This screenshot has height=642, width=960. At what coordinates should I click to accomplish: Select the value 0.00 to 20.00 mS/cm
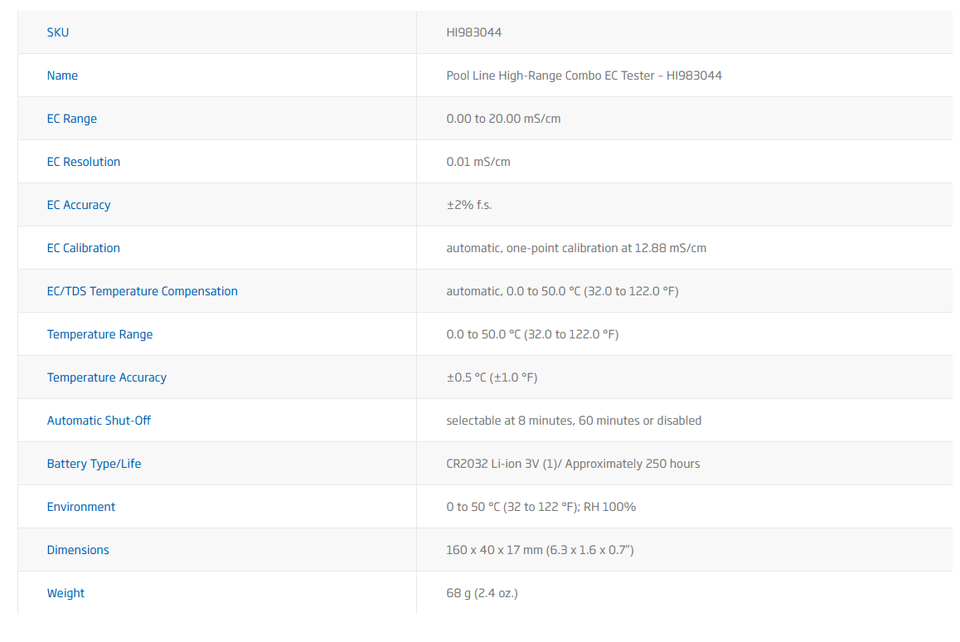tap(503, 119)
